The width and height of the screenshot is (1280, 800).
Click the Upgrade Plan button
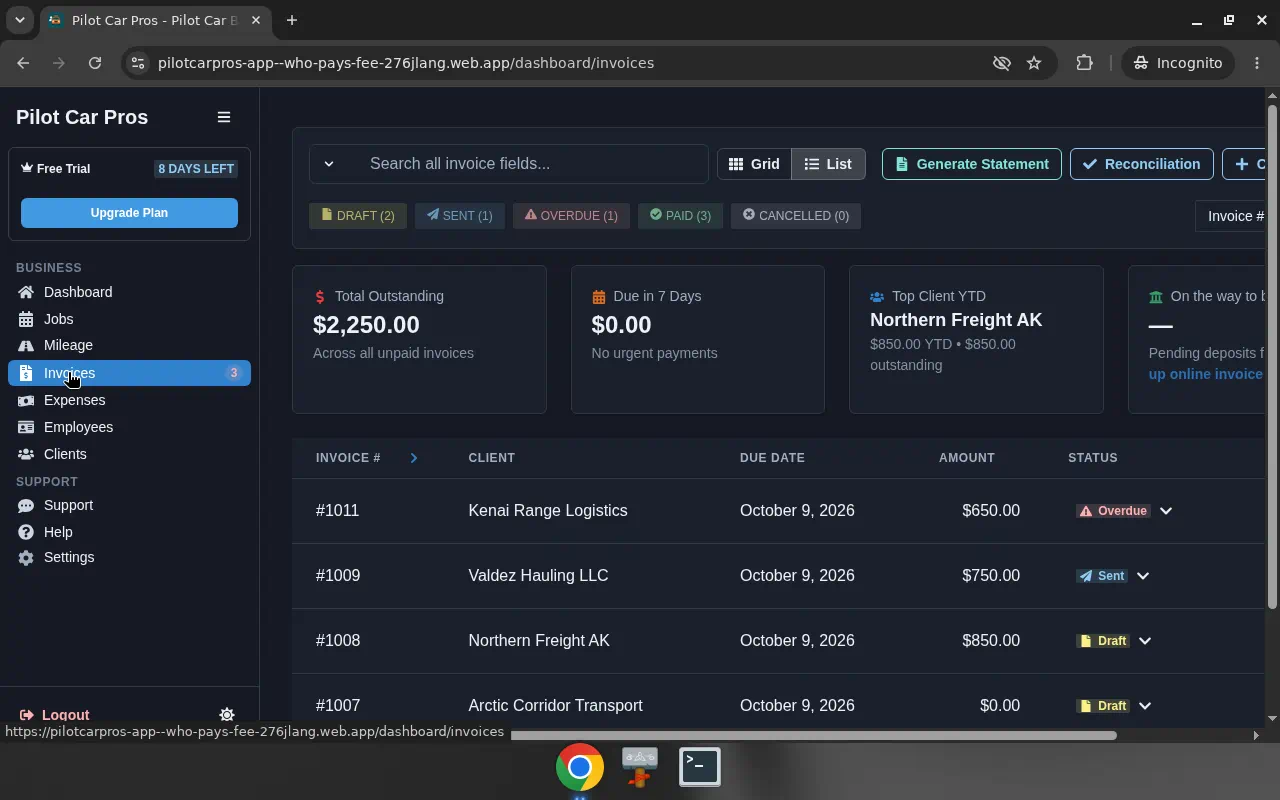[x=129, y=213]
